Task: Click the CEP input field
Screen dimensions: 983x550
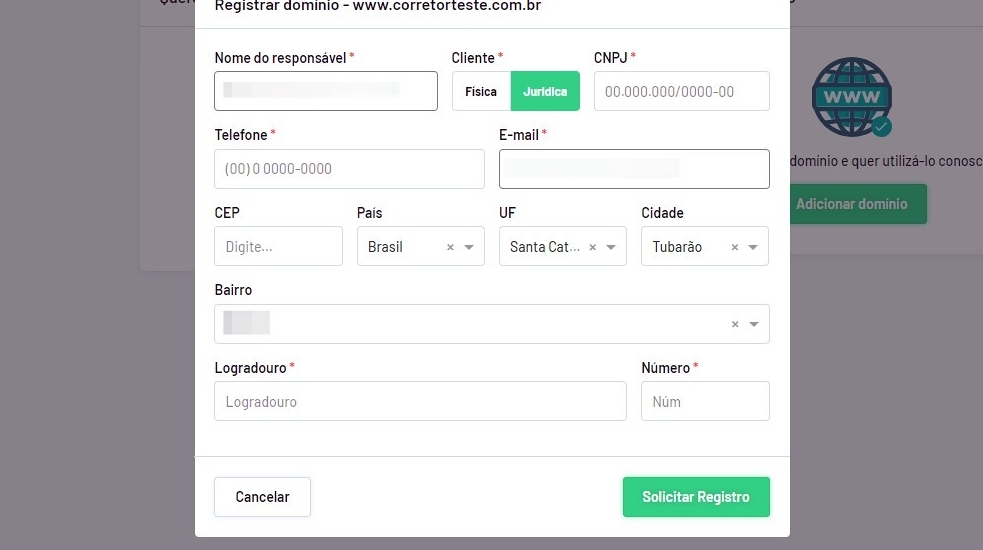Action: (278, 246)
